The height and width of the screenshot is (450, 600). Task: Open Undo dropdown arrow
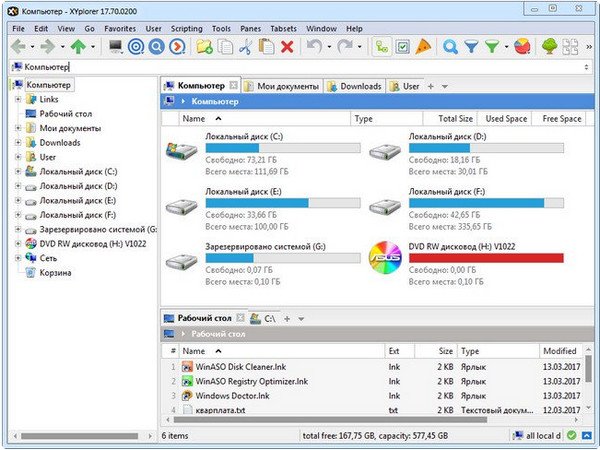(x=329, y=47)
